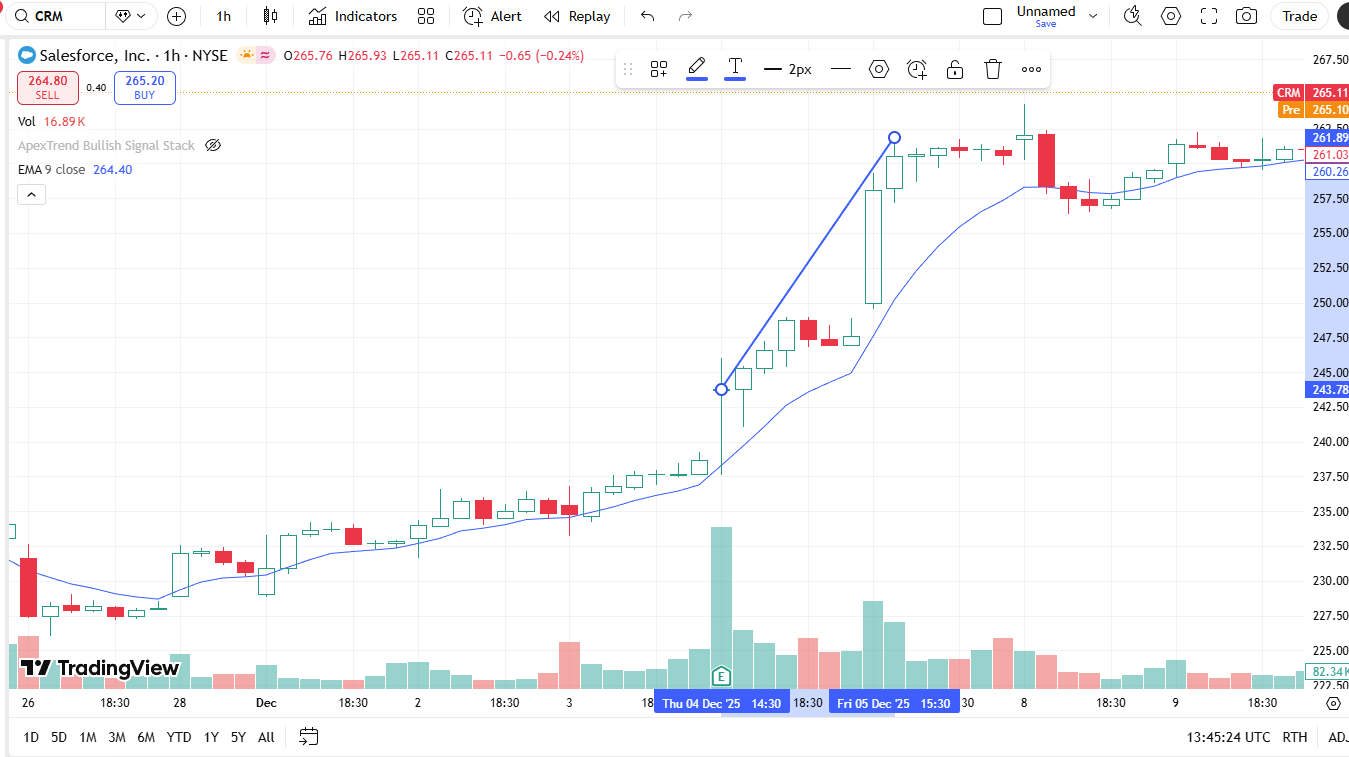1349x757 pixels.
Task: Collapse the indicator legend with chevron
Action: 31,194
